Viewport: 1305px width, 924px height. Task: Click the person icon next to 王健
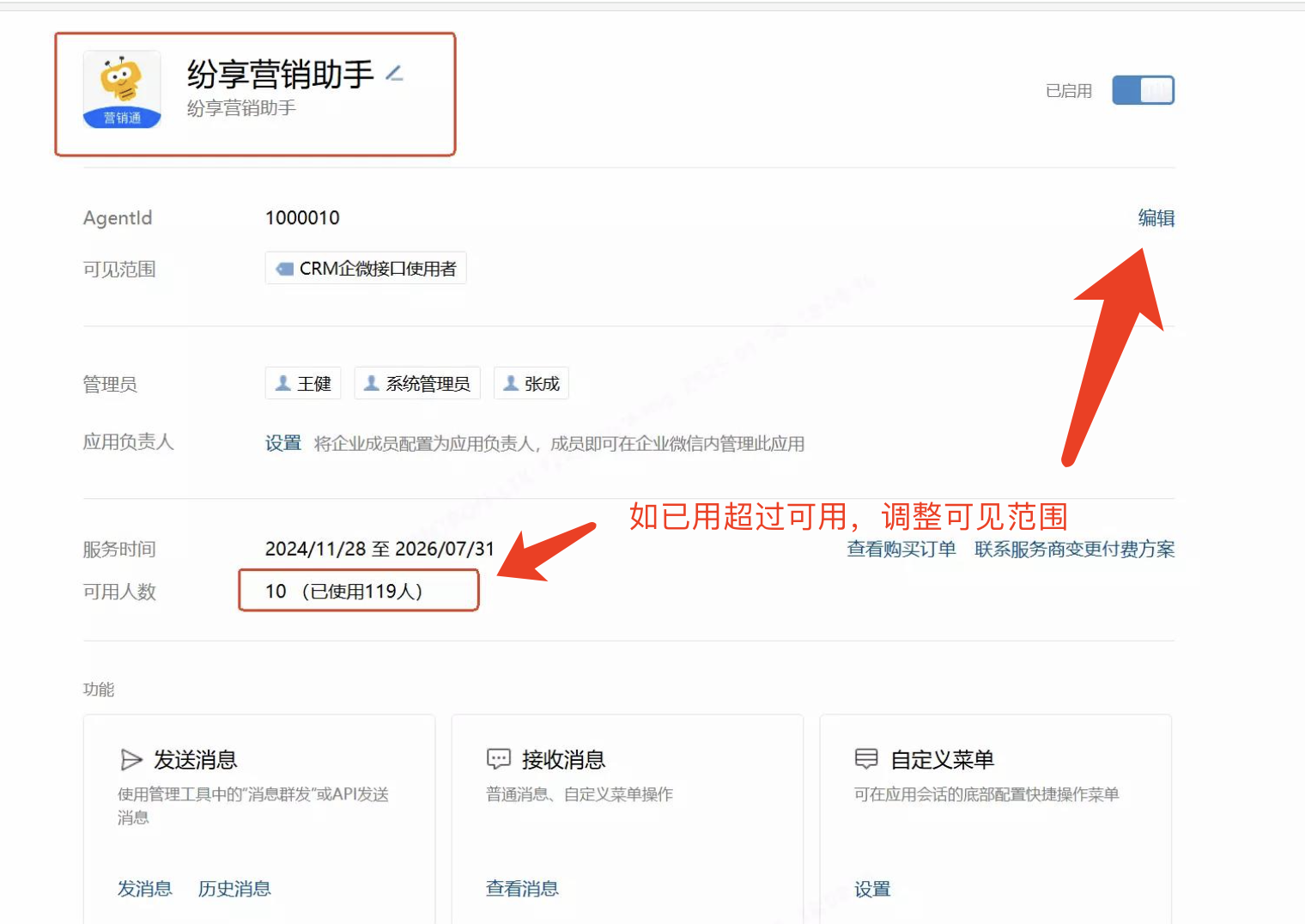click(282, 383)
